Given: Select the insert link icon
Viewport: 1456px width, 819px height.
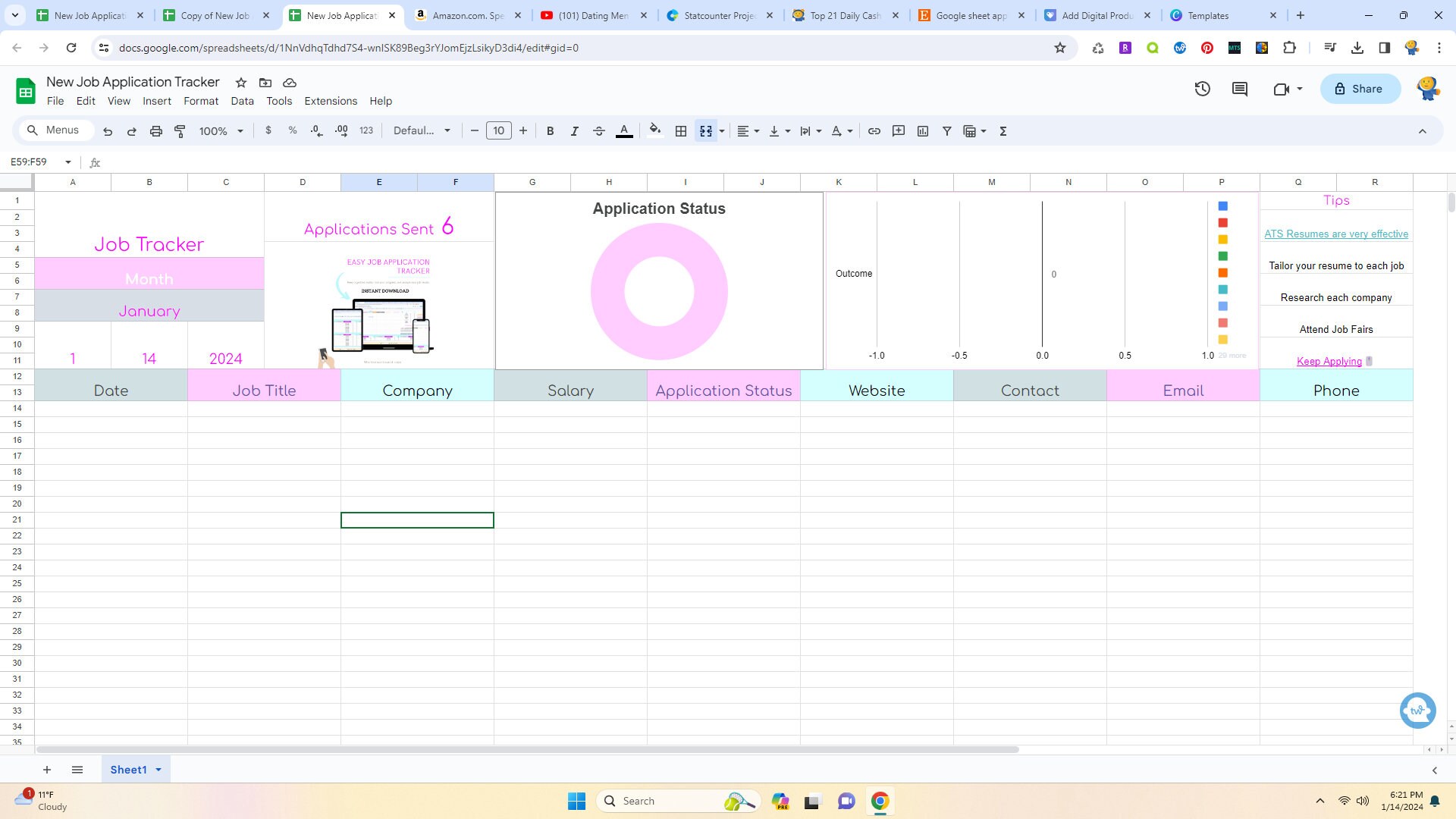Looking at the screenshot, I should pos(874,130).
